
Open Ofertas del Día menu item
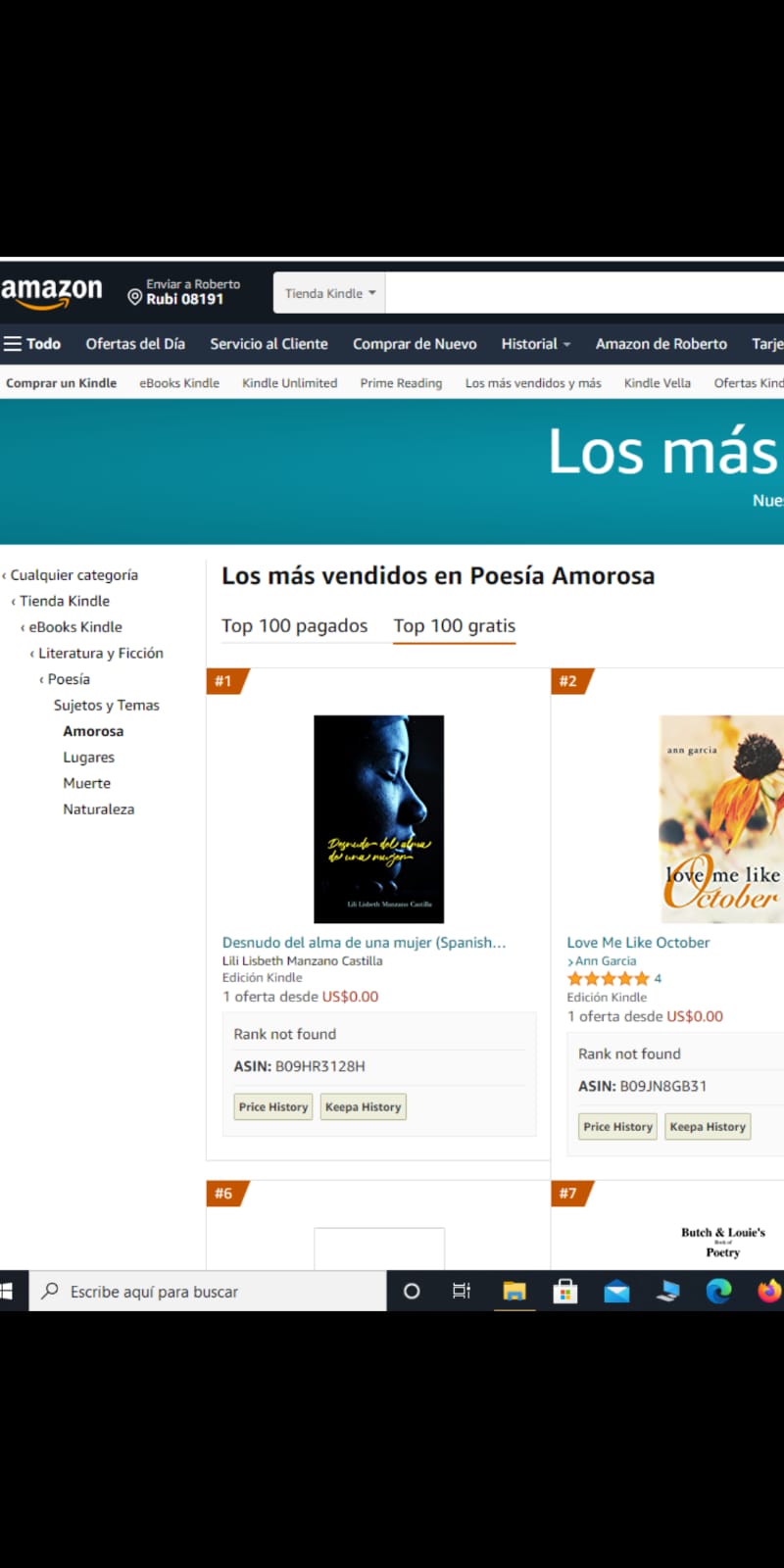pos(135,344)
